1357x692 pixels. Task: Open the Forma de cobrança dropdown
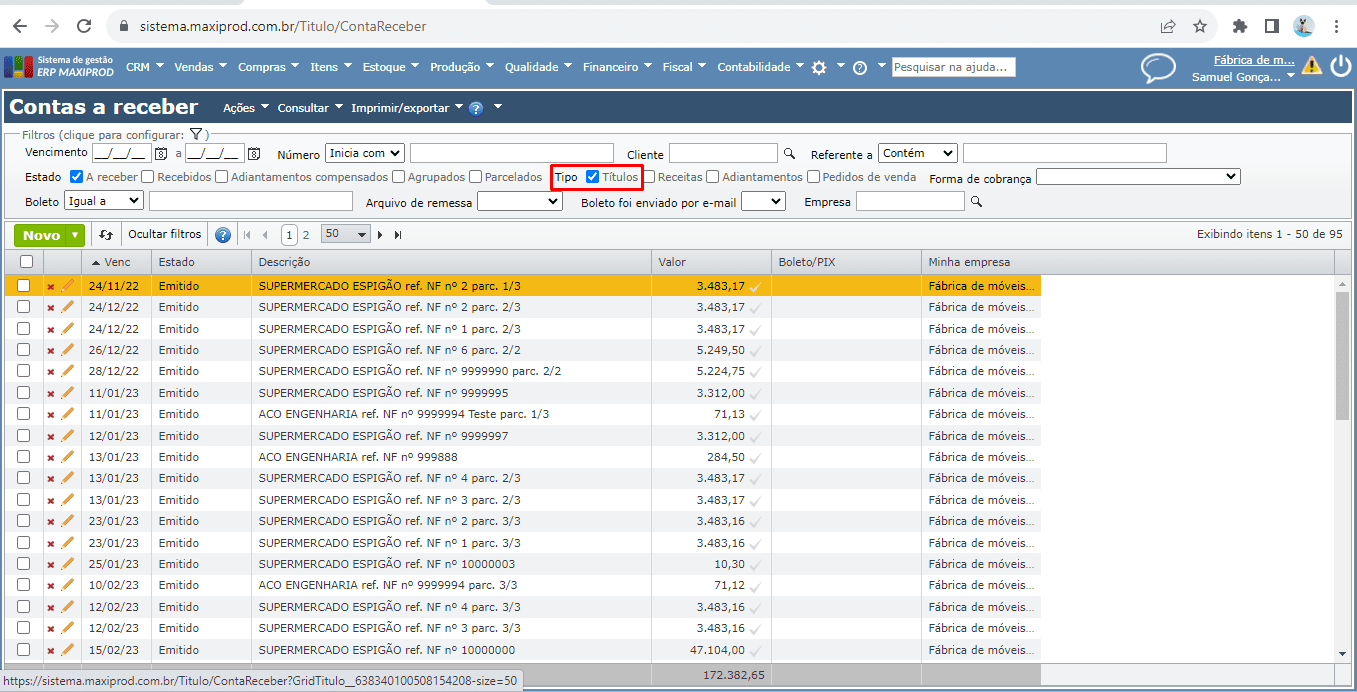(1138, 177)
